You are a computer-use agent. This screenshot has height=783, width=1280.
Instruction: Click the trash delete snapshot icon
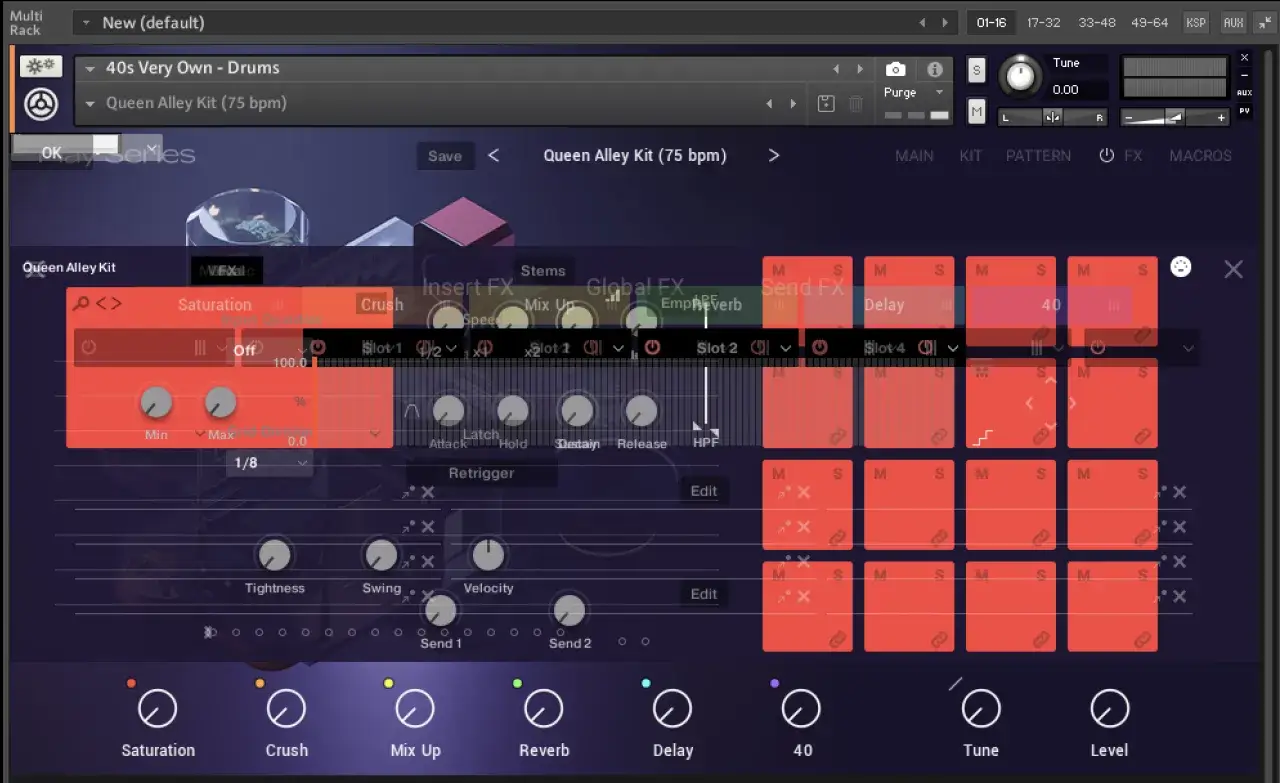pos(856,103)
